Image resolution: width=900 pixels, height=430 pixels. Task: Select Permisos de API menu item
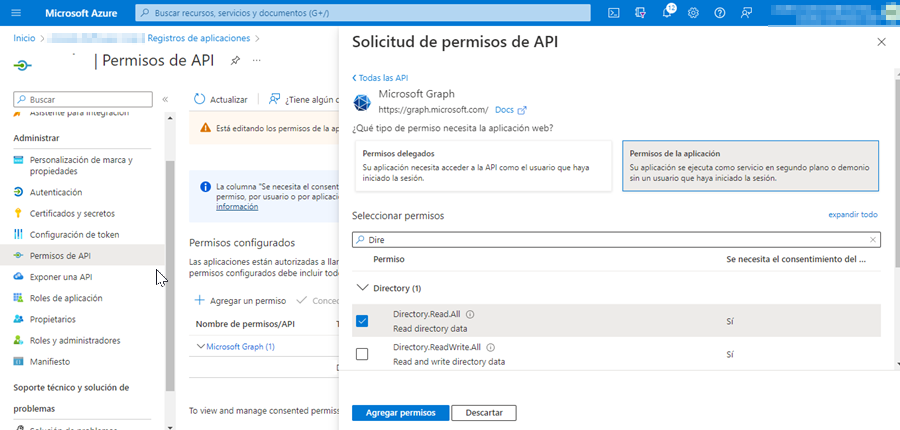point(60,256)
